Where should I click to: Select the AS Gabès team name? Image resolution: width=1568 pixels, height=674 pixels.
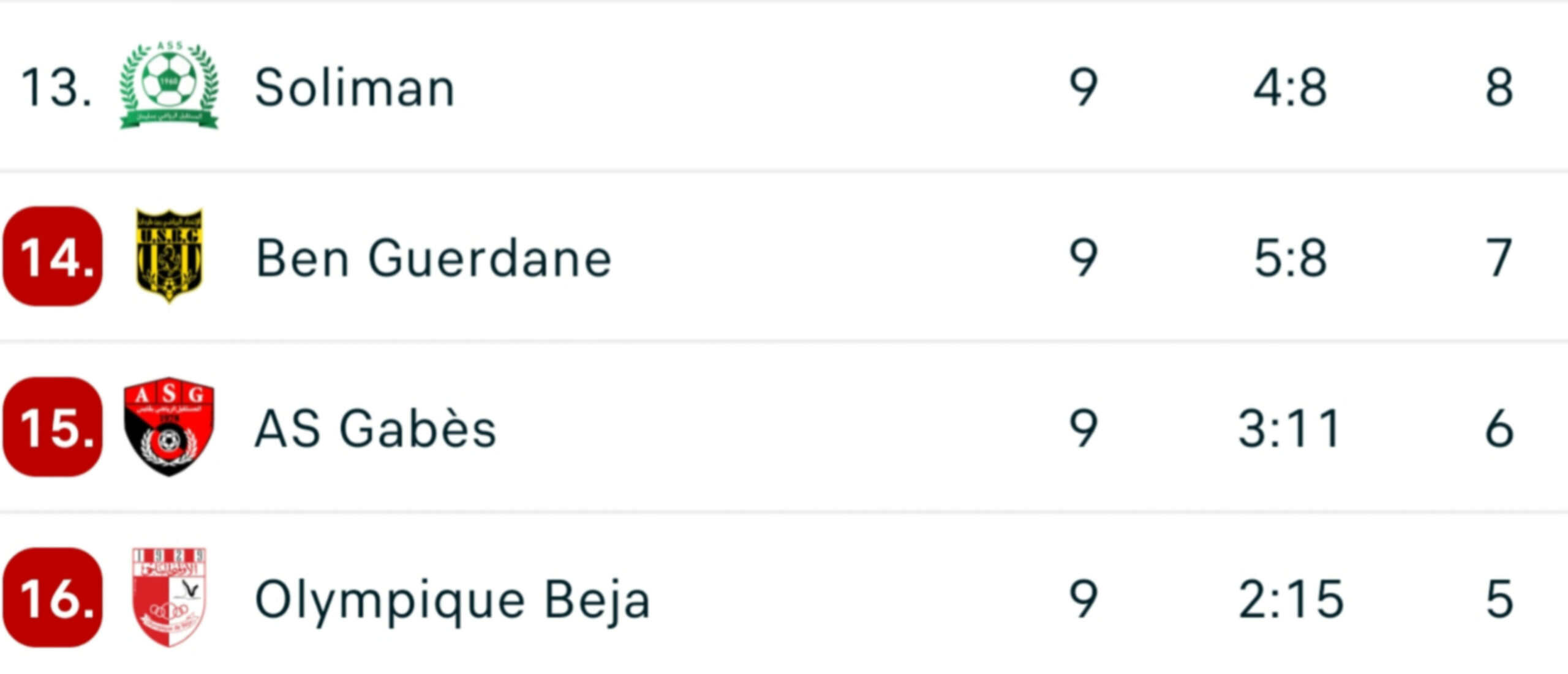(x=375, y=428)
